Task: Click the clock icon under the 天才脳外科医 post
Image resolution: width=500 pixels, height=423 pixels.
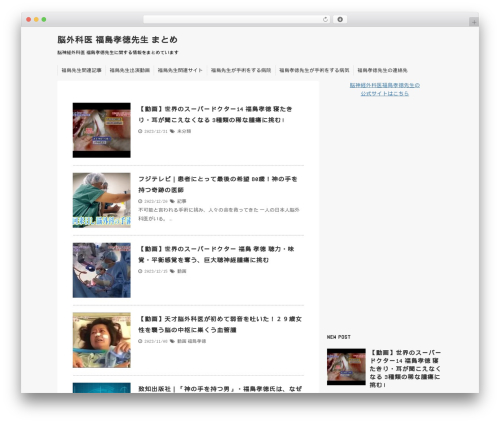Action: [x=140, y=341]
